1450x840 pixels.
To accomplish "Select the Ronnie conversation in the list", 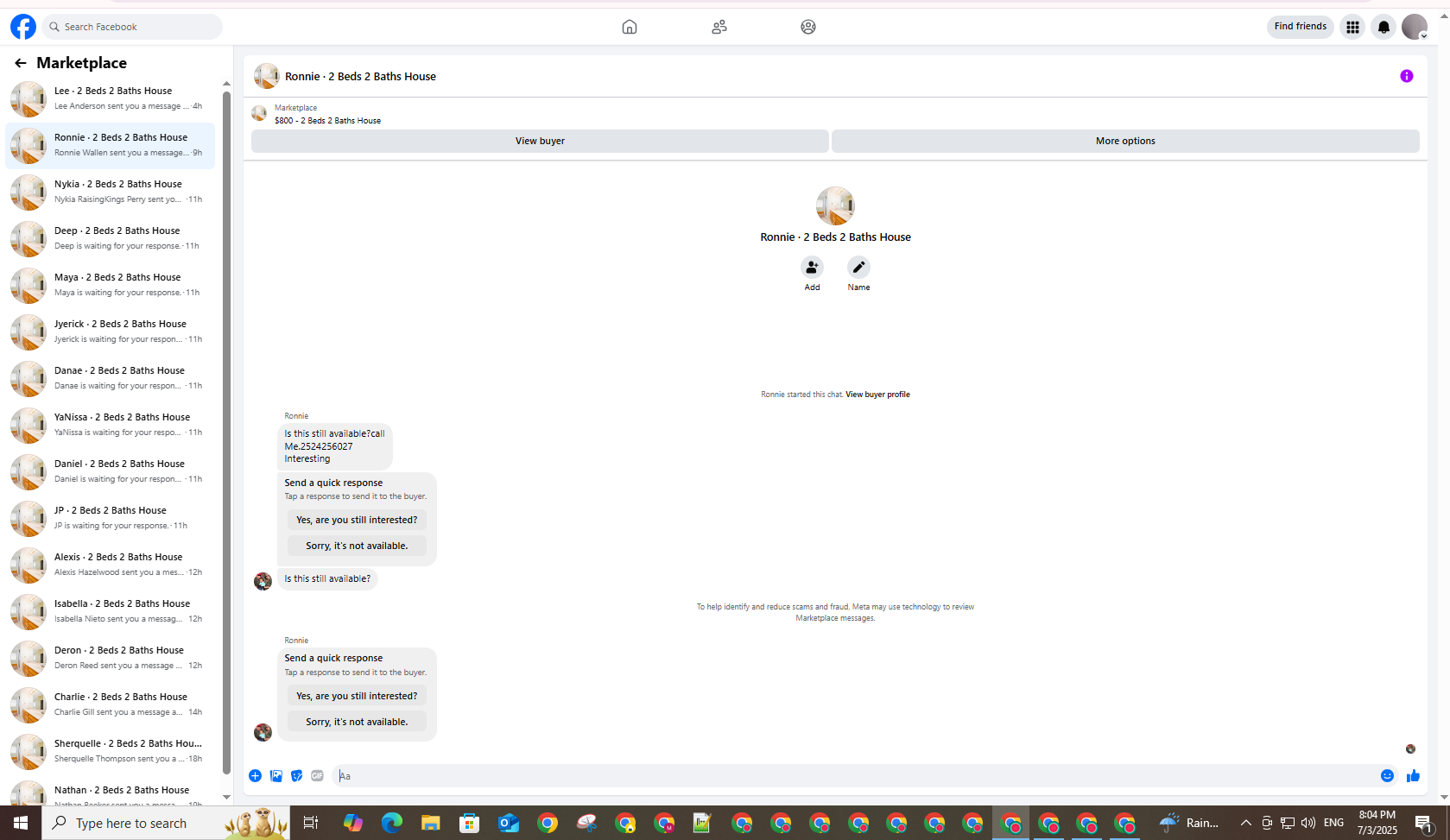I will (111, 146).
